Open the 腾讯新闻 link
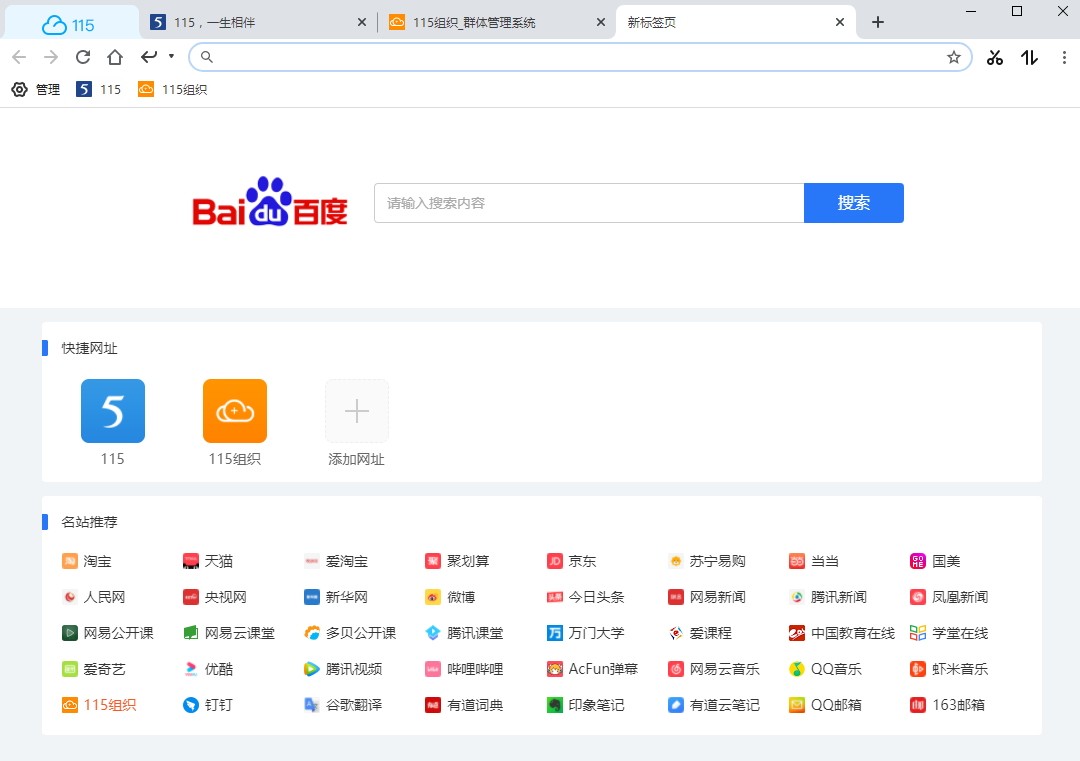This screenshot has height=761, width=1080. [828, 597]
